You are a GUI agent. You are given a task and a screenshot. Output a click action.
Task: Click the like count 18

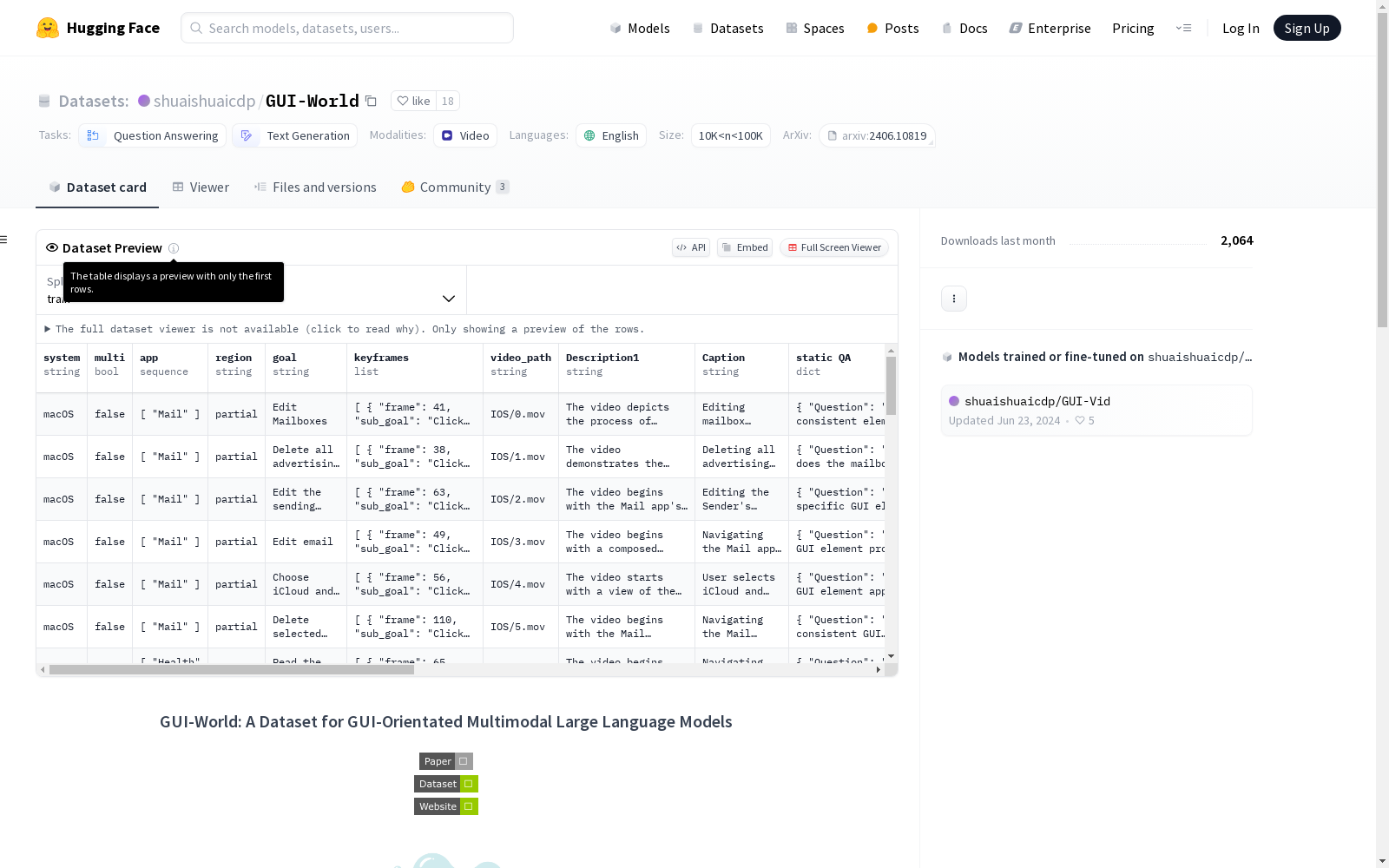coord(448,101)
